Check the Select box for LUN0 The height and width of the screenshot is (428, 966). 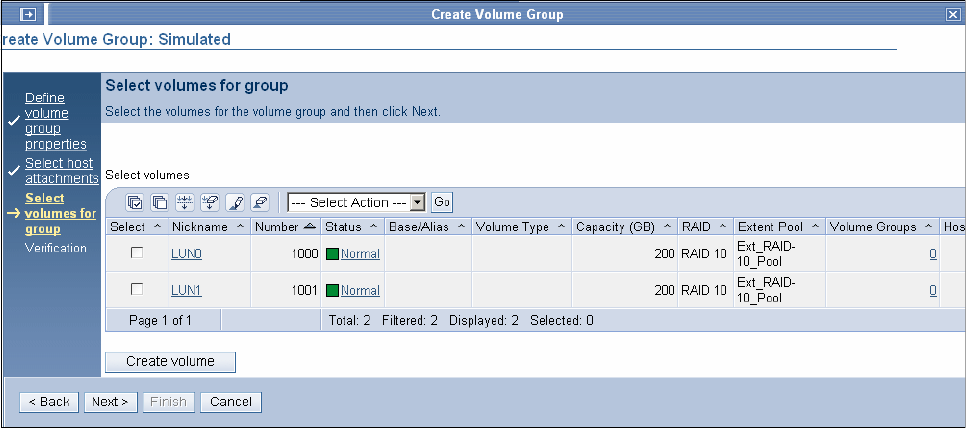click(x=137, y=253)
